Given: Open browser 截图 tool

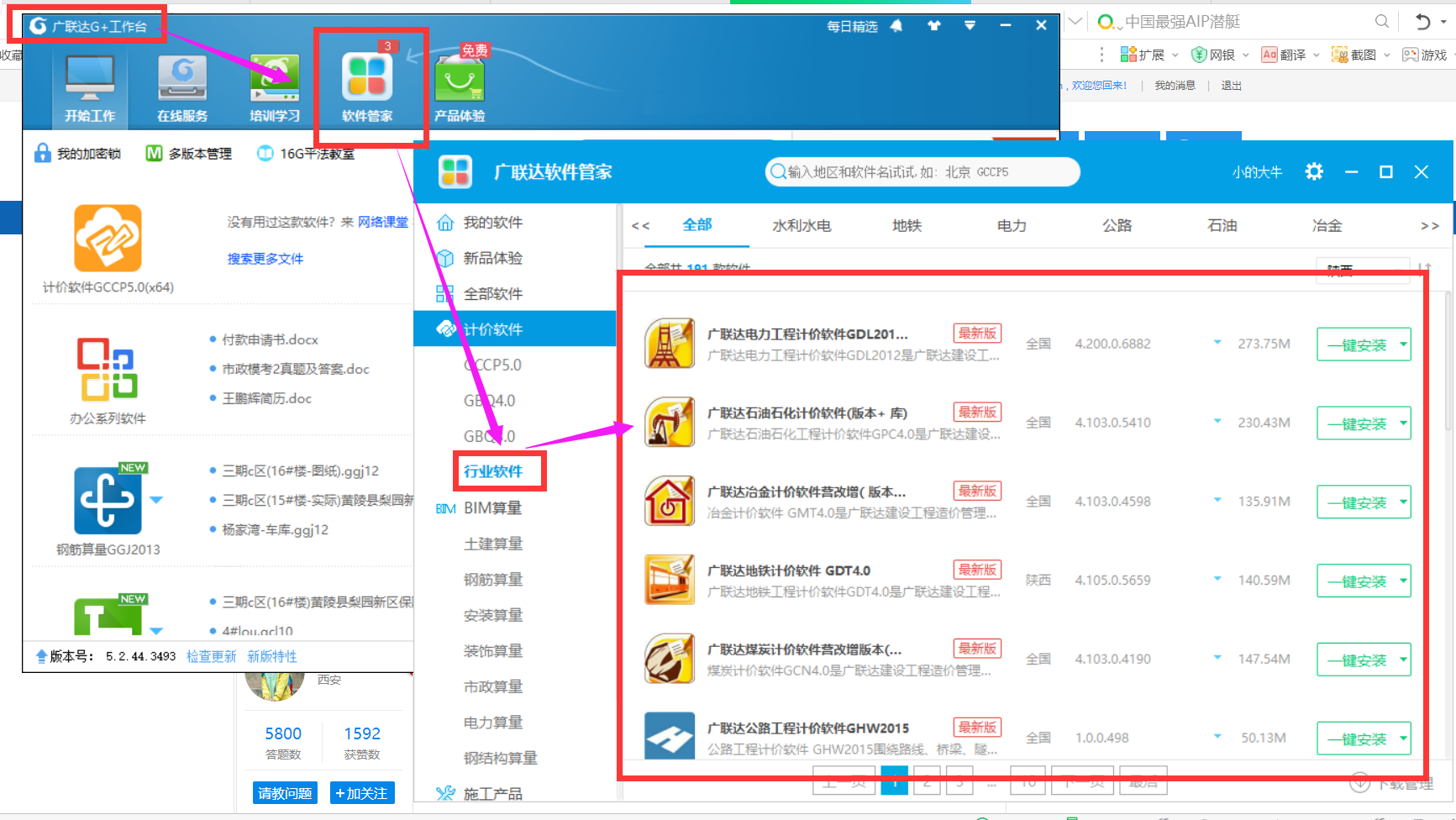Looking at the screenshot, I should click(1354, 55).
